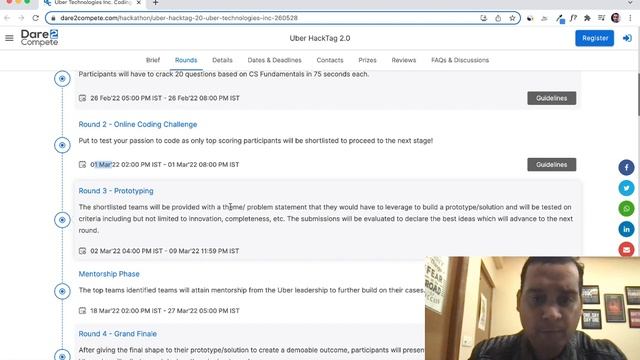This screenshot has width=640, height=360.
Task: Open the Contacts tab
Action: pos(330,60)
